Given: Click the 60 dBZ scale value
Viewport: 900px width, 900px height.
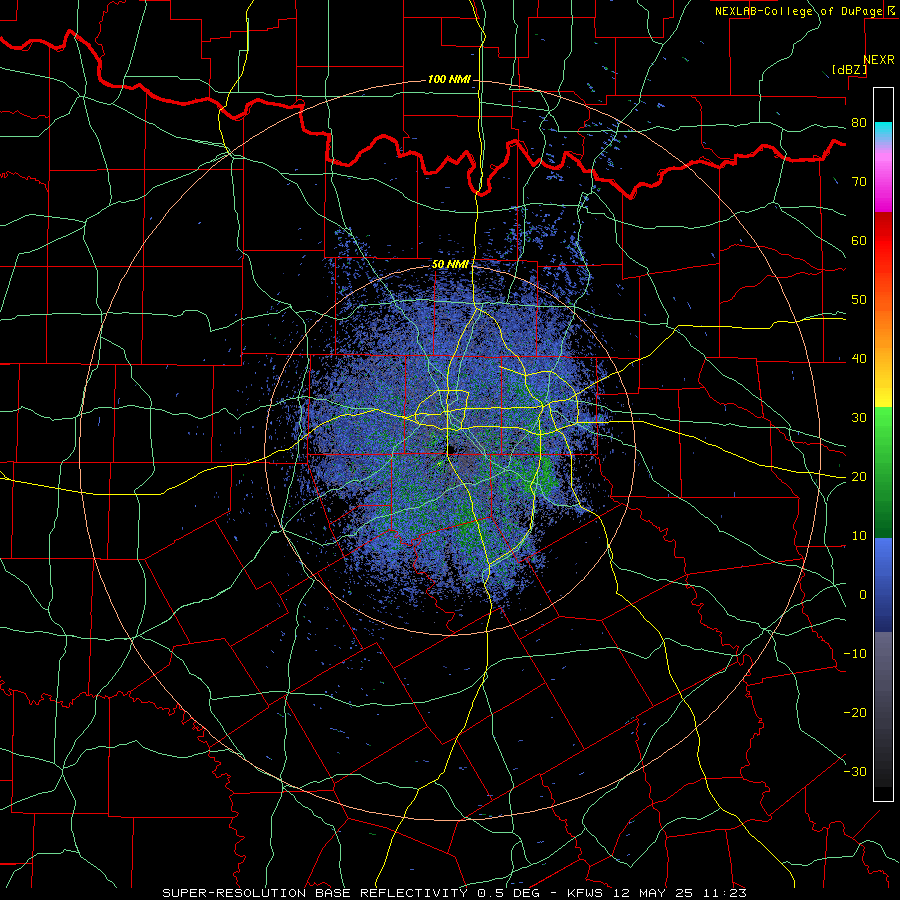Looking at the screenshot, I should (859, 240).
